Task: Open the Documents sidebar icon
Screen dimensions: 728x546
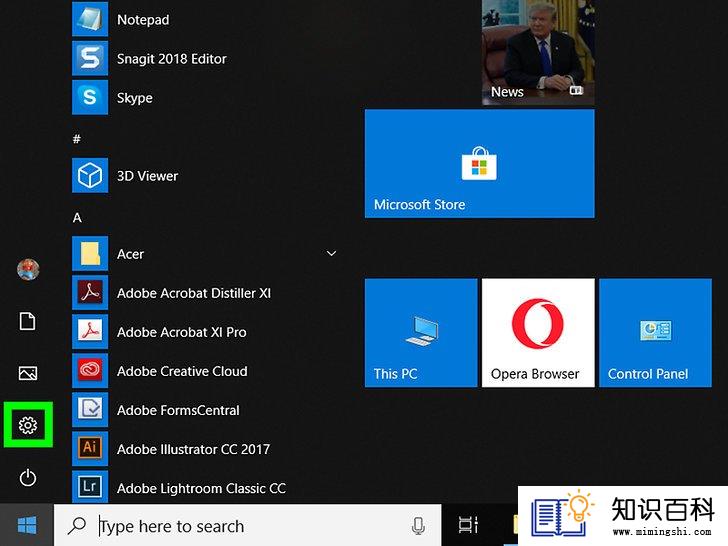Action: [27, 321]
